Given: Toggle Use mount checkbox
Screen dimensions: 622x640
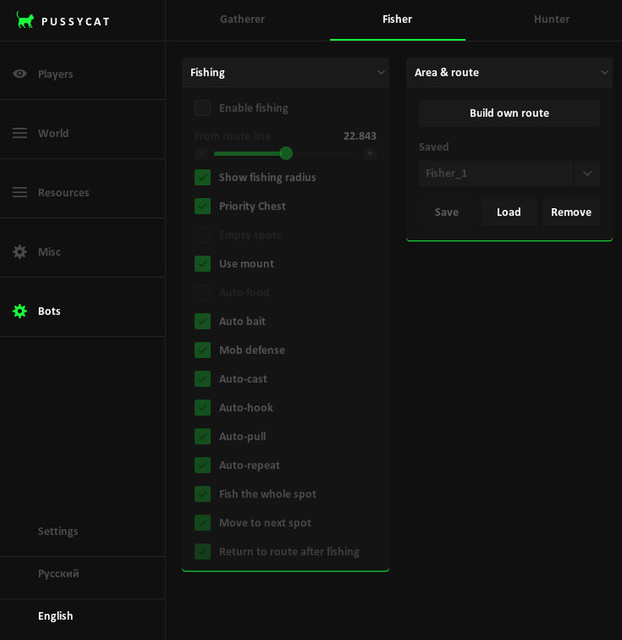Looking at the screenshot, I should (203, 264).
